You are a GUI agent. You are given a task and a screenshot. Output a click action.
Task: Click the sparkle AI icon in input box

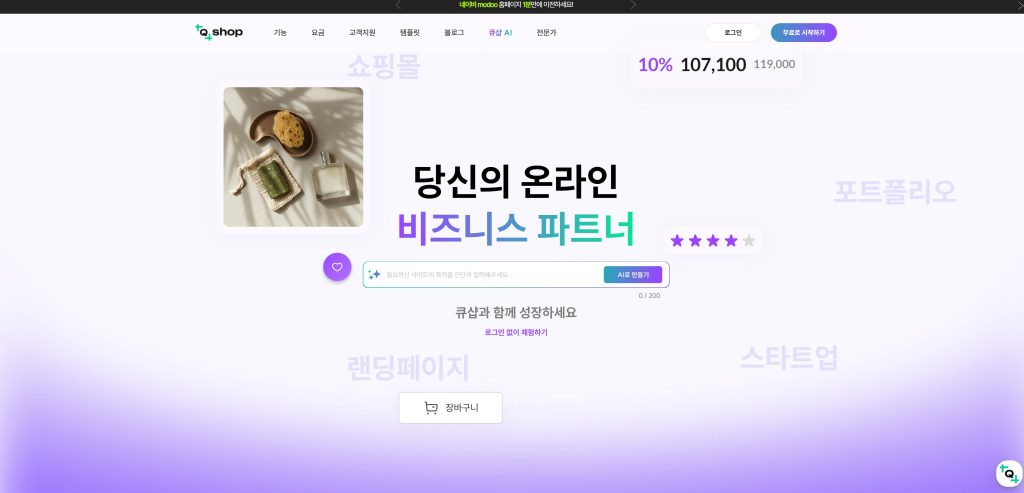pos(374,275)
